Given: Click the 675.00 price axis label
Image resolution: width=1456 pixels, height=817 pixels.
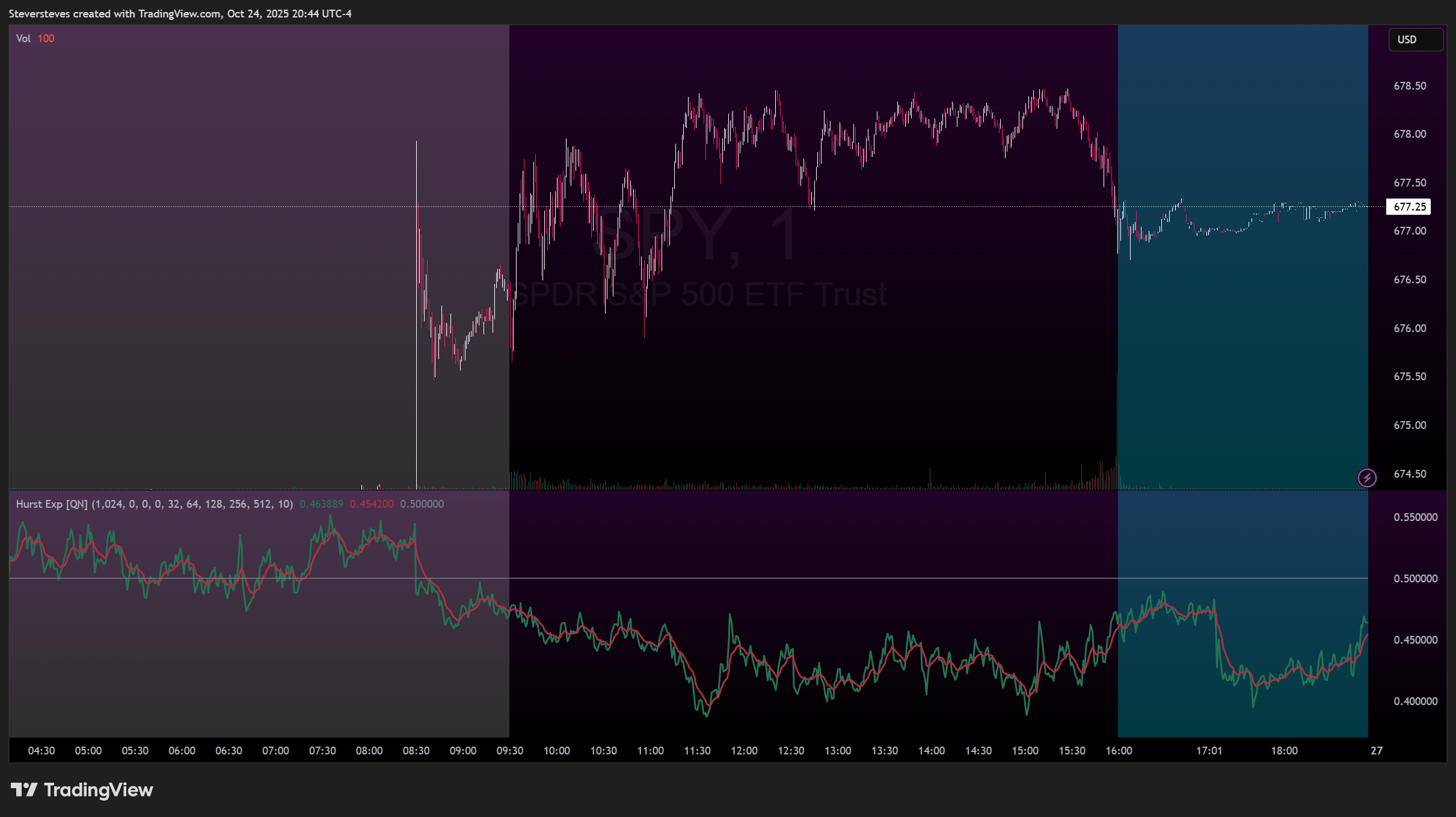Looking at the screenshot, I should coord(1410,425).
